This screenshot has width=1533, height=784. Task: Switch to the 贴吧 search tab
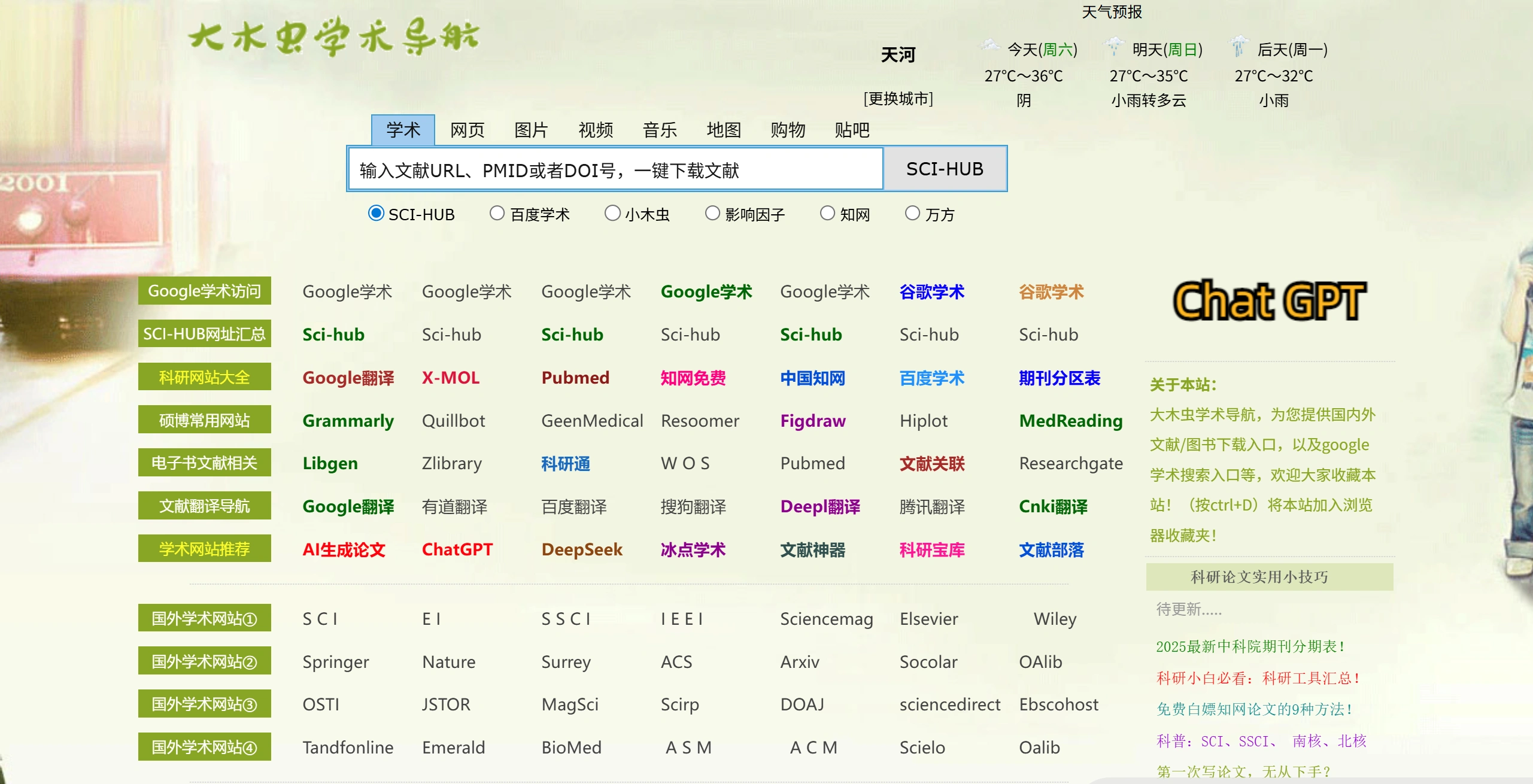852,130
